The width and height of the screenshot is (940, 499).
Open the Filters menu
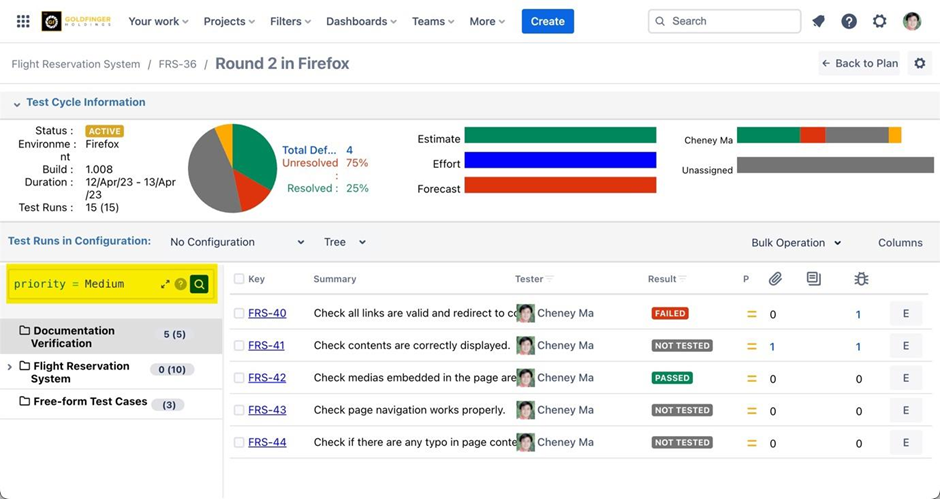coord(290,21)
